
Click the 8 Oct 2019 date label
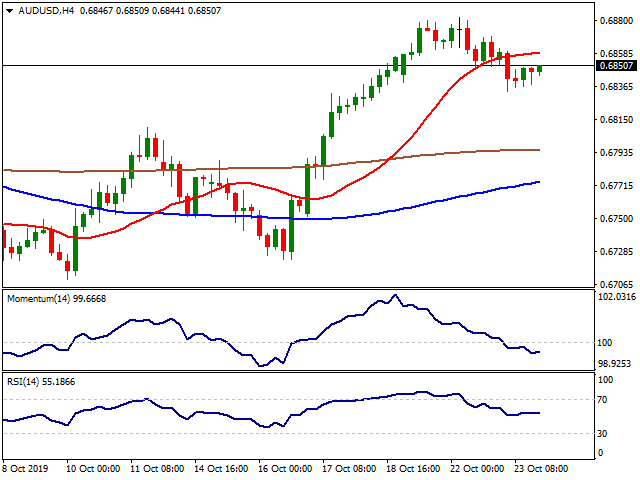pyautogui.click(x=25, y=469)
